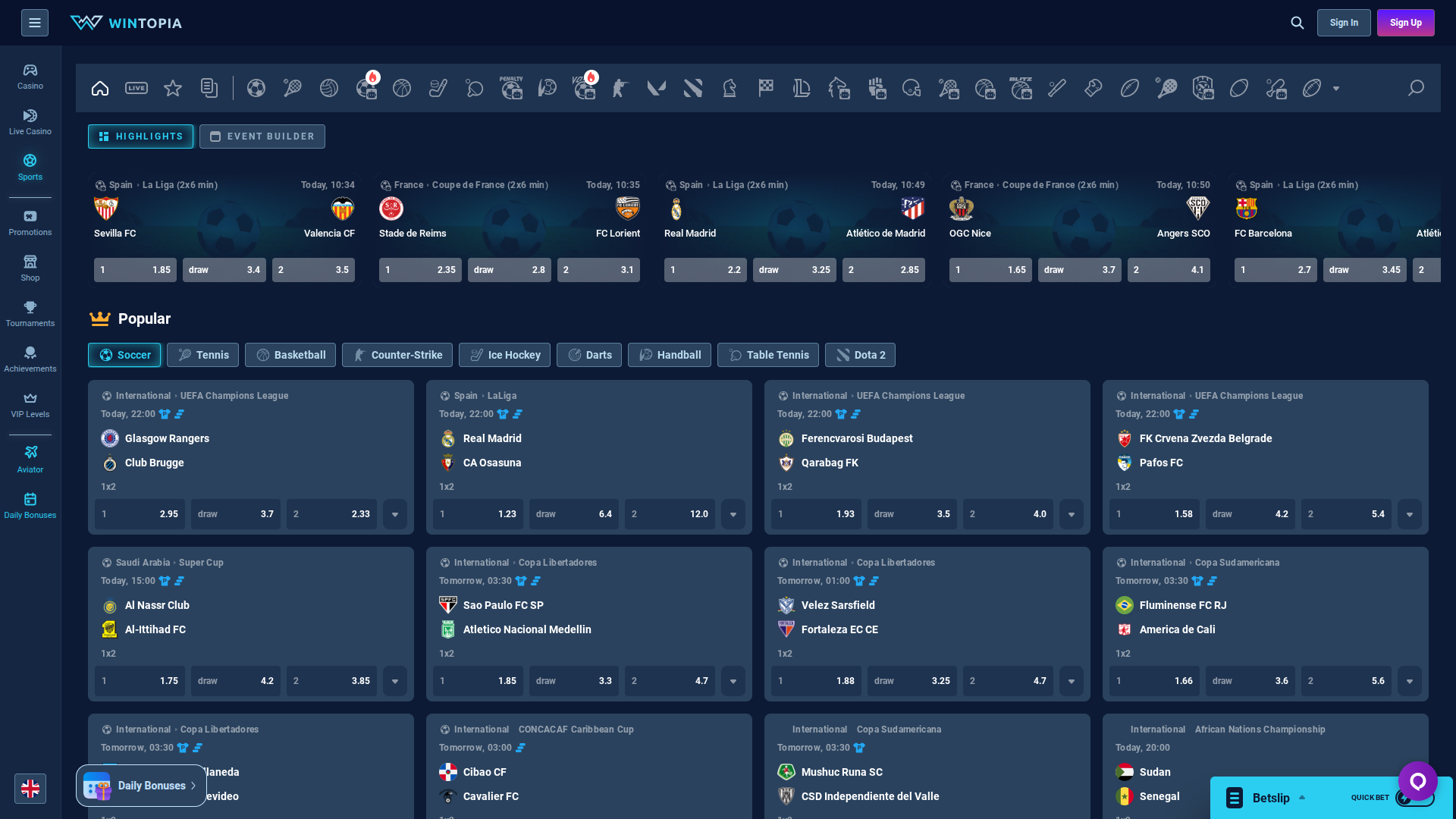
Task: Expand more markets for Glasgow Rangers match
Action: (395, 514)
